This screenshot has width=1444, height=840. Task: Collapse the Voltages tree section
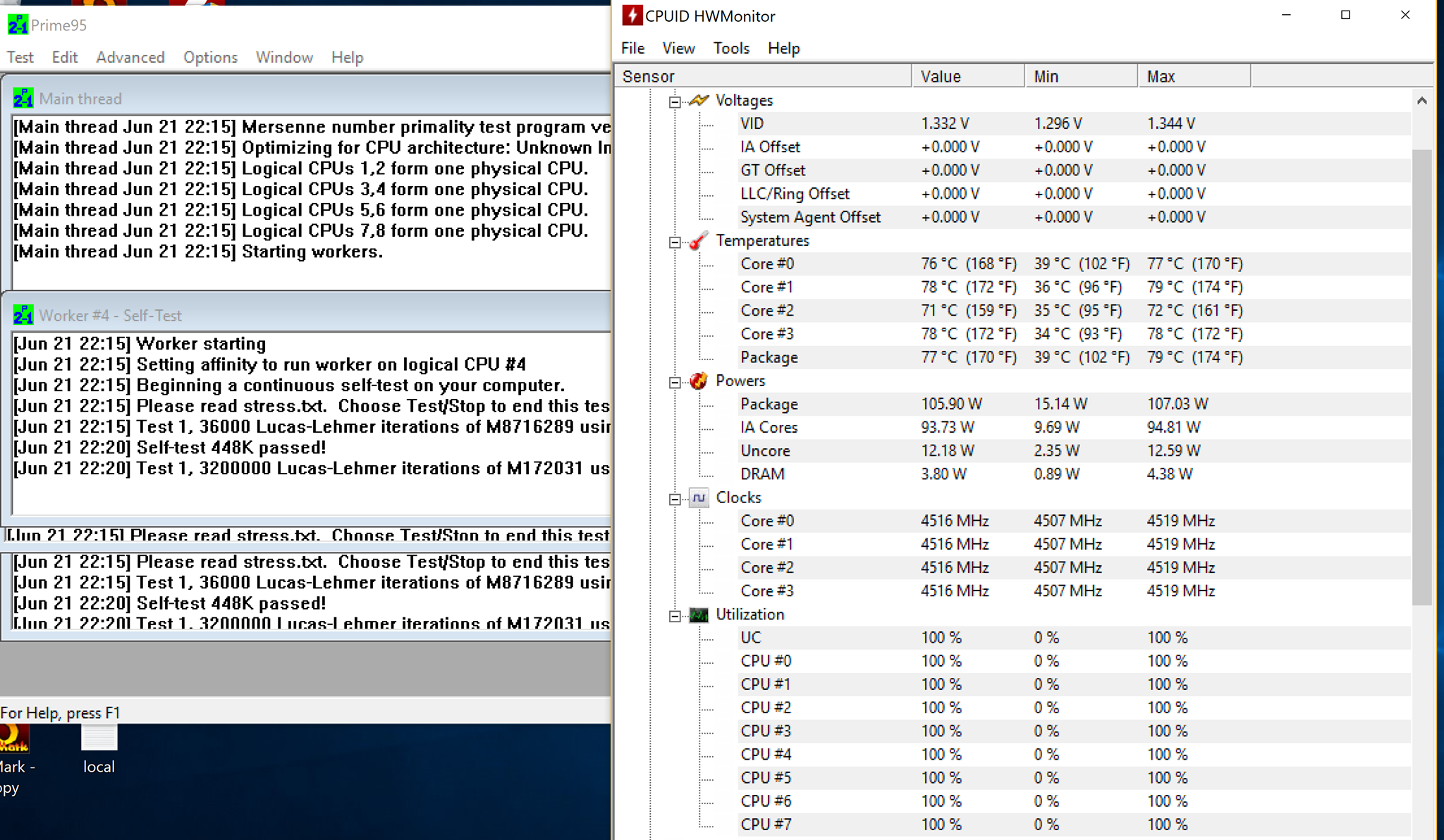[675, 101]
